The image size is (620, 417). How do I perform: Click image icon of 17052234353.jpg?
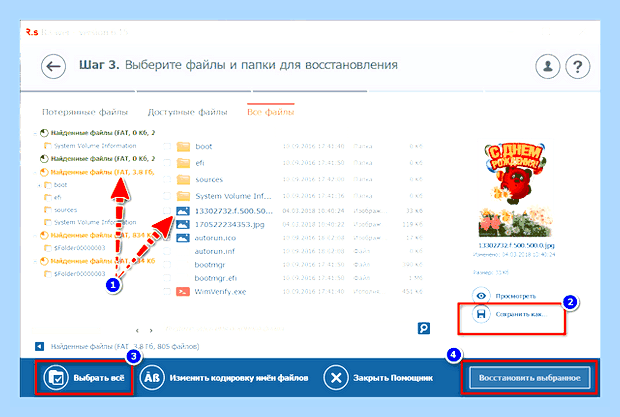coord(183,225)
